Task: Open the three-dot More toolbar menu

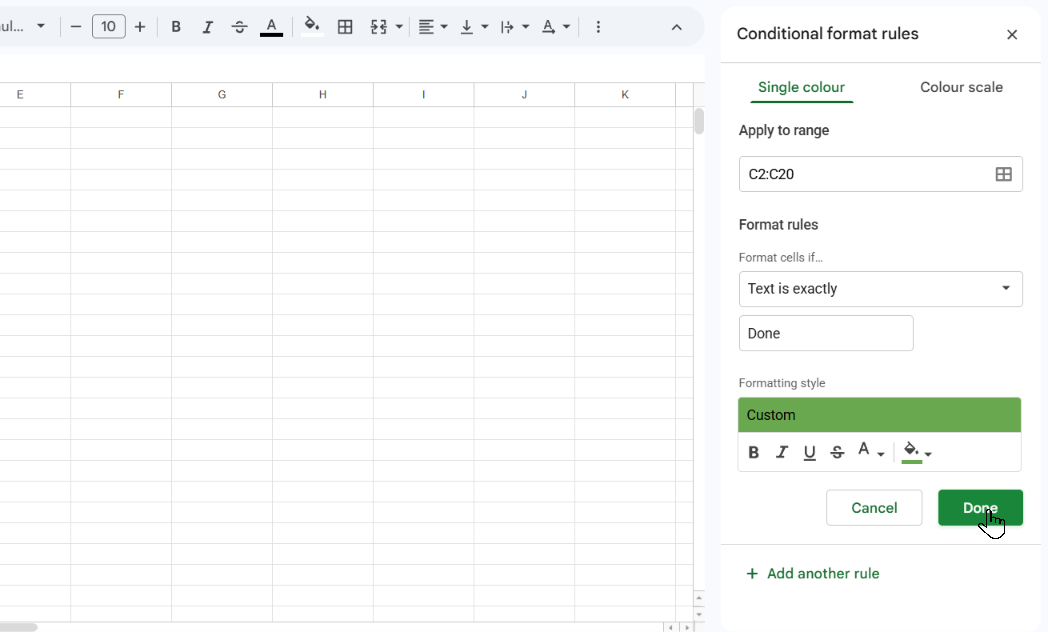Action: [598, 27]
